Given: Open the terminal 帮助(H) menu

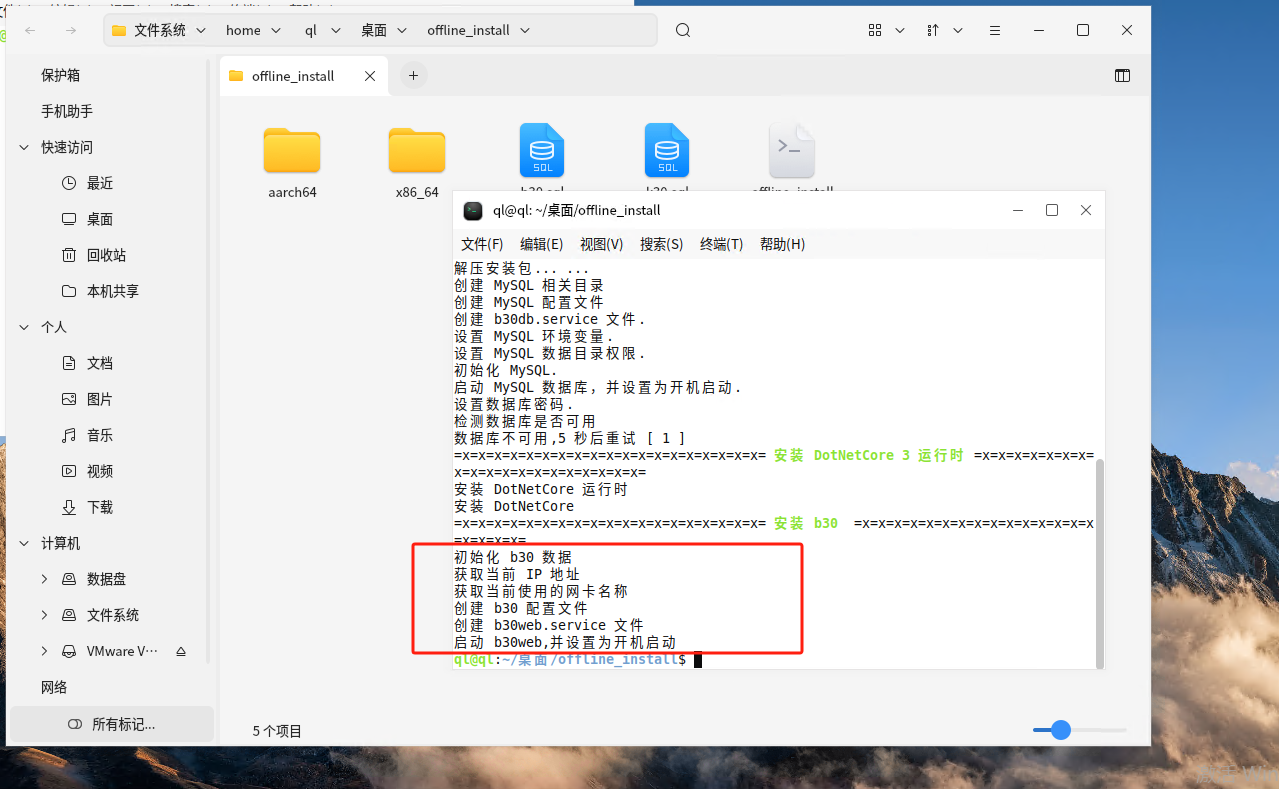Looking at the screenshot, I should [782, 244].
